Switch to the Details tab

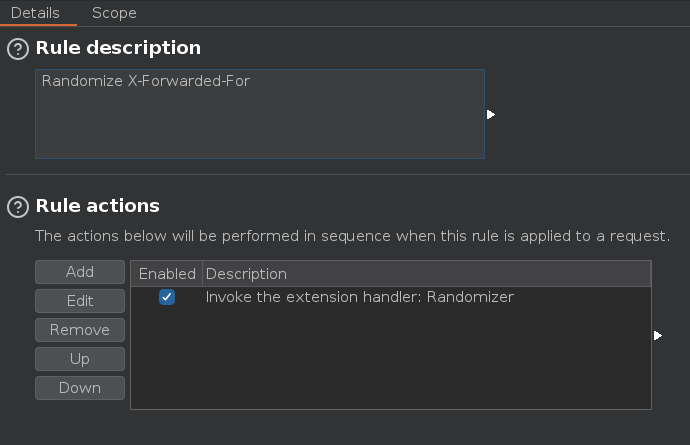click(35, 13)
